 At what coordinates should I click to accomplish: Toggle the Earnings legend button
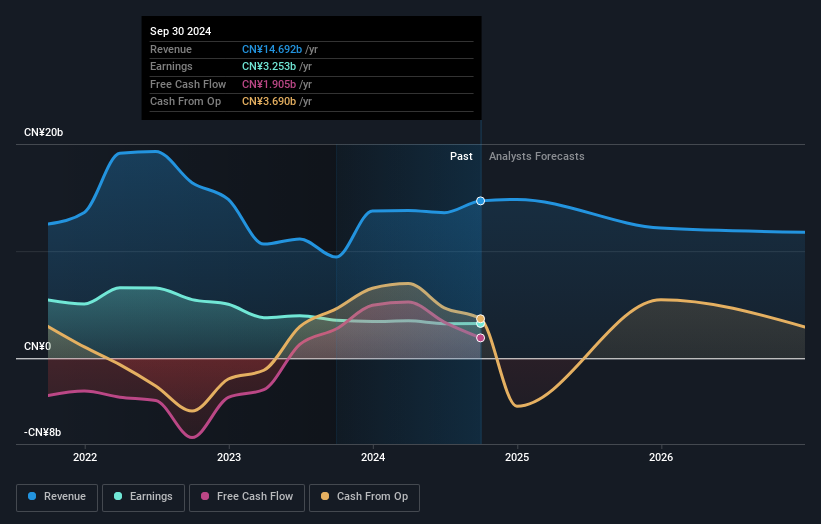tap(143, 497)
